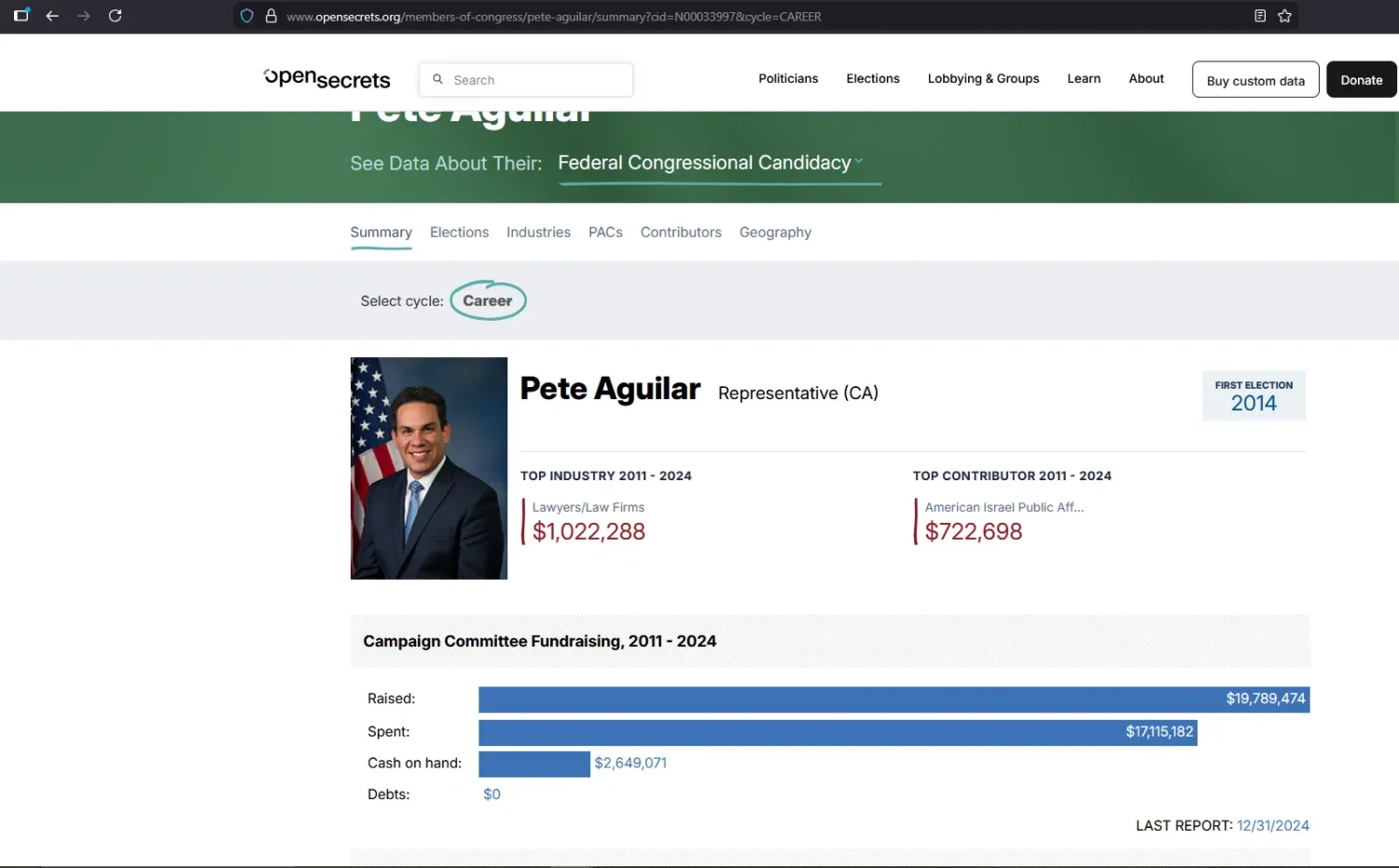Image resolution: width=1399 pixels, height=868 pixels.
Task: Click the 12/31/2024 last report date
Action: click(x=1273, y=826)
